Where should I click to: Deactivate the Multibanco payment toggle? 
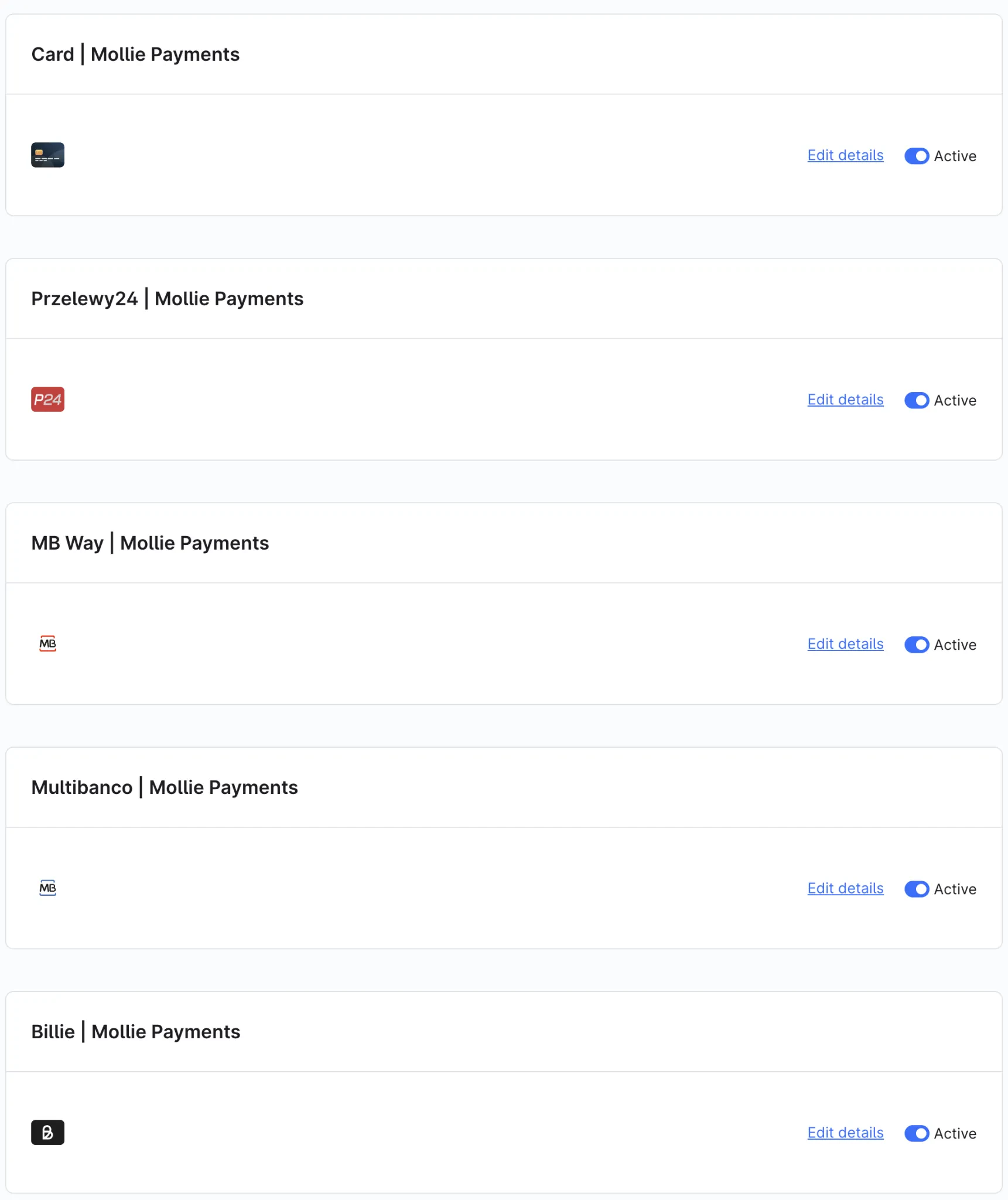917,889
